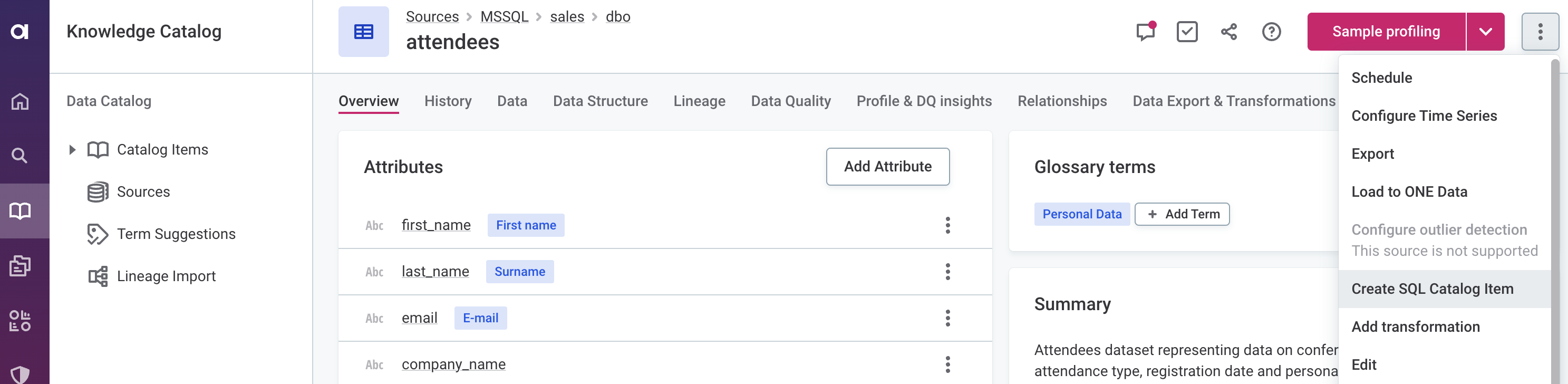
Task: Expand the Sample profiling dropdown arrow
Action: (x=1485, y=32)
